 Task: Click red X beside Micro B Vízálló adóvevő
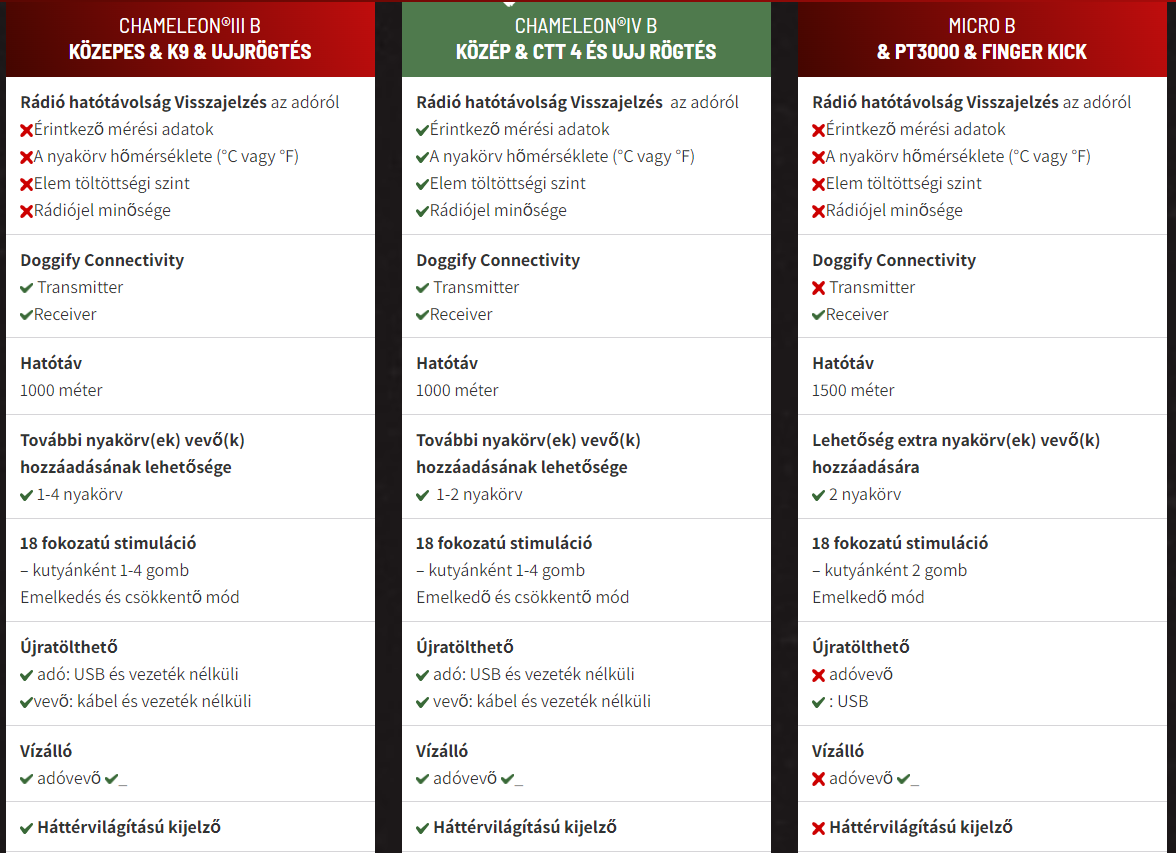coord(818,779)
